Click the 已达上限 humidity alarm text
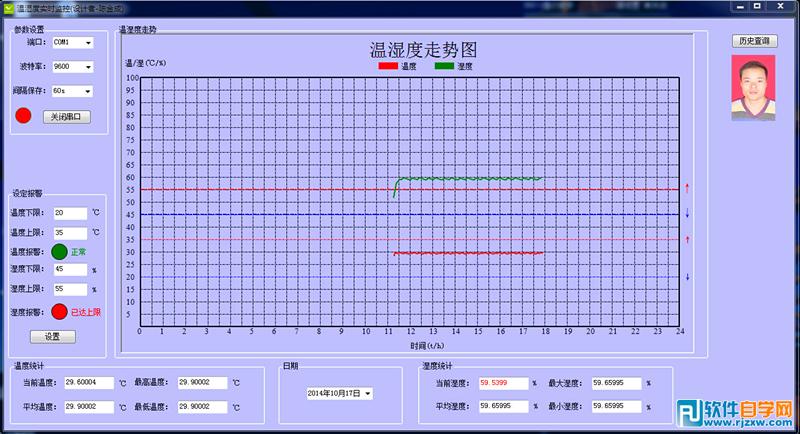The height and width of the screenshot is (434, 800). (x=86, y=312)
